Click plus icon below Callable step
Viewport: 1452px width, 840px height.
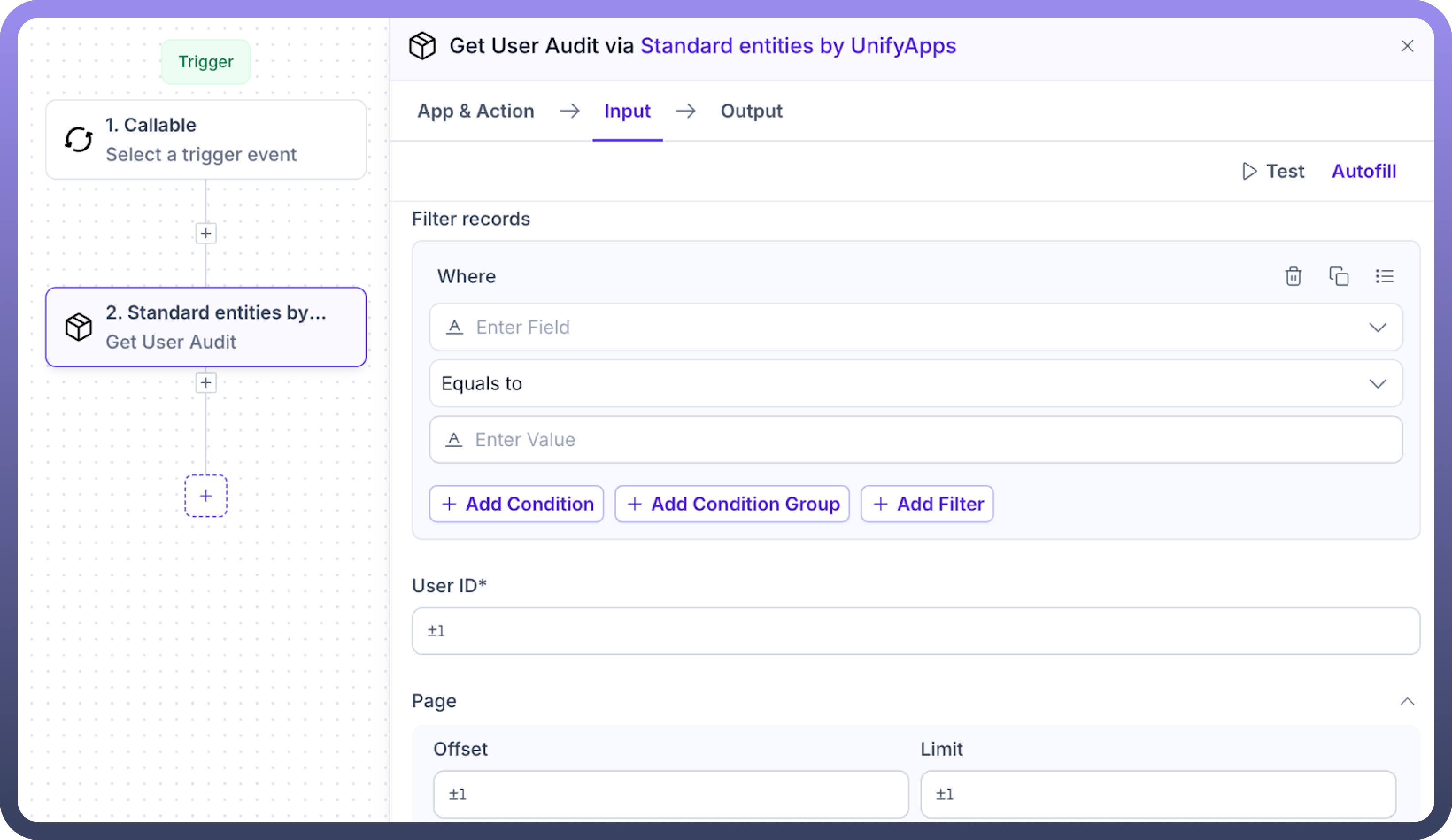(206, 233)
